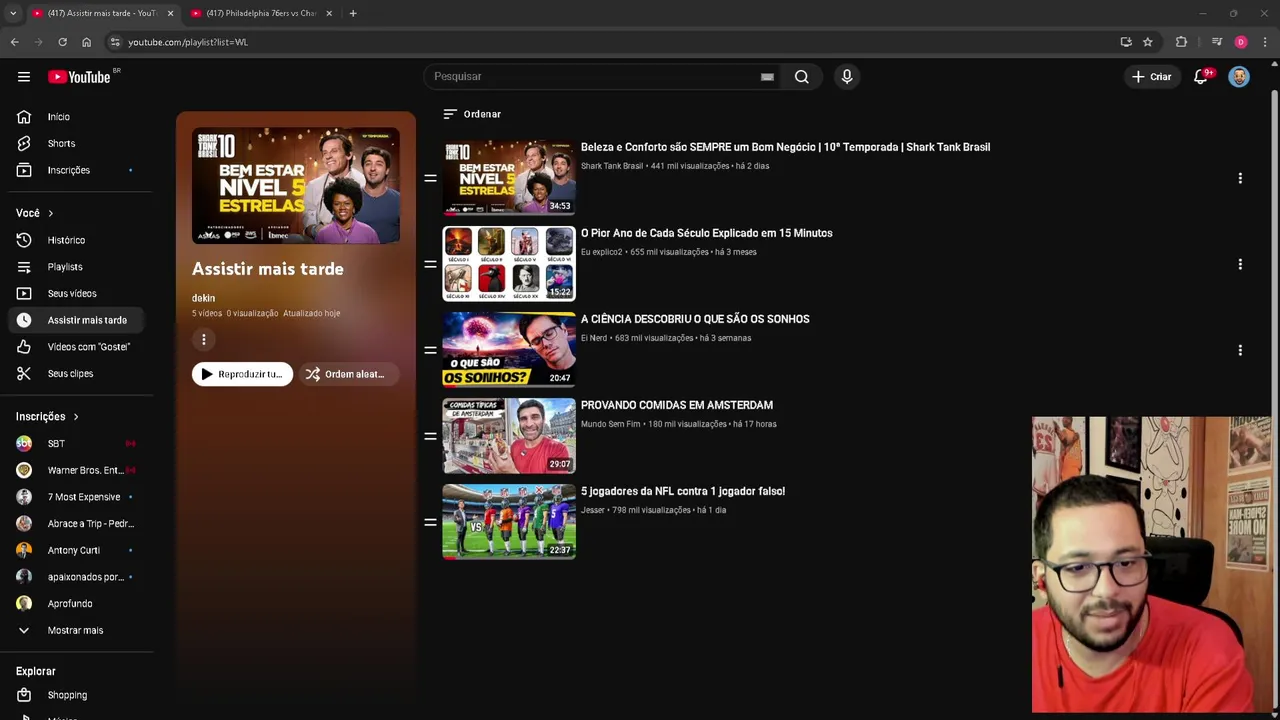Open Abrace a Trip channel
This screenshot has height=720, width=1280.
coord(78,523)
